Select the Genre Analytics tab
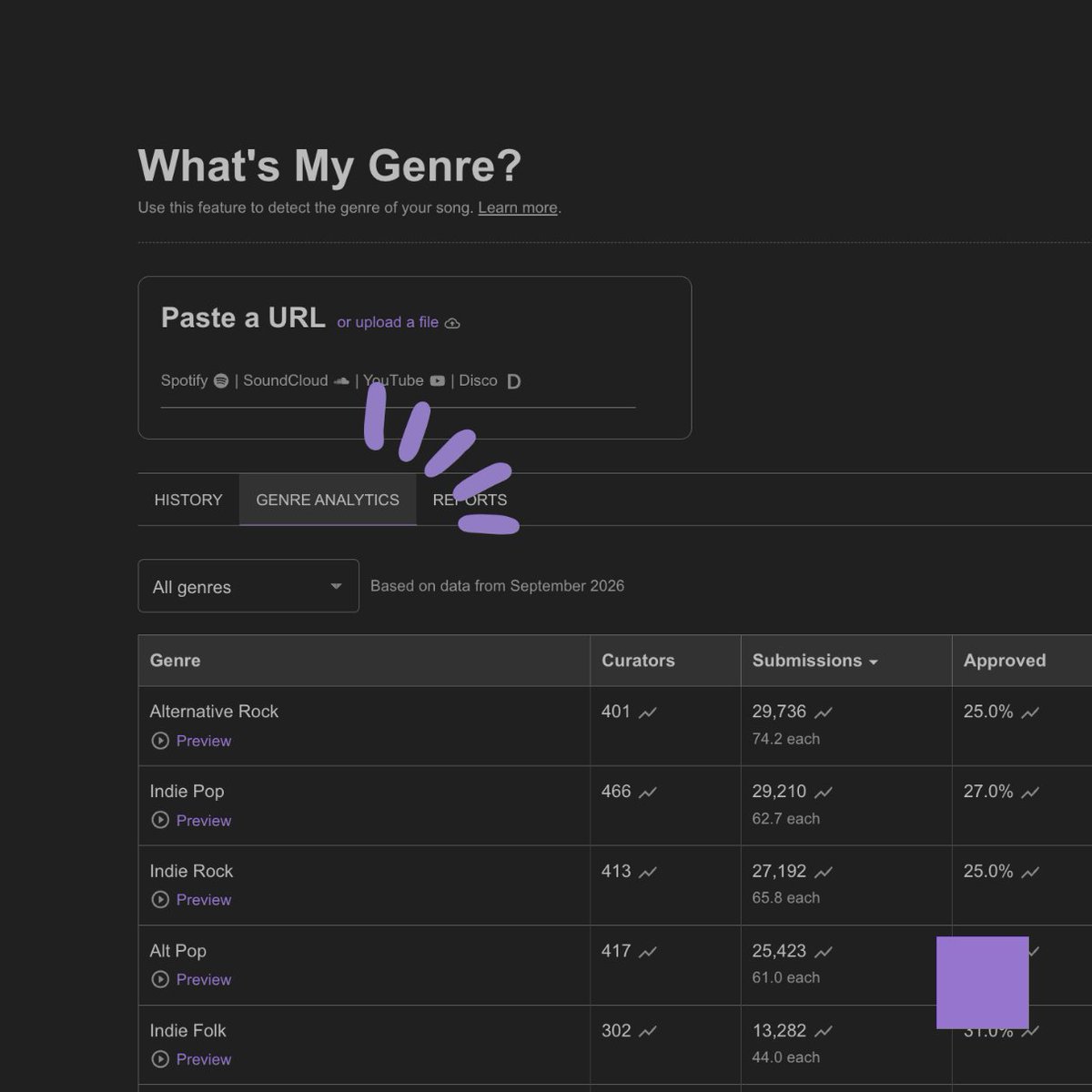Viewport: 1092px width, 1092px height. (x=328, y=500)
